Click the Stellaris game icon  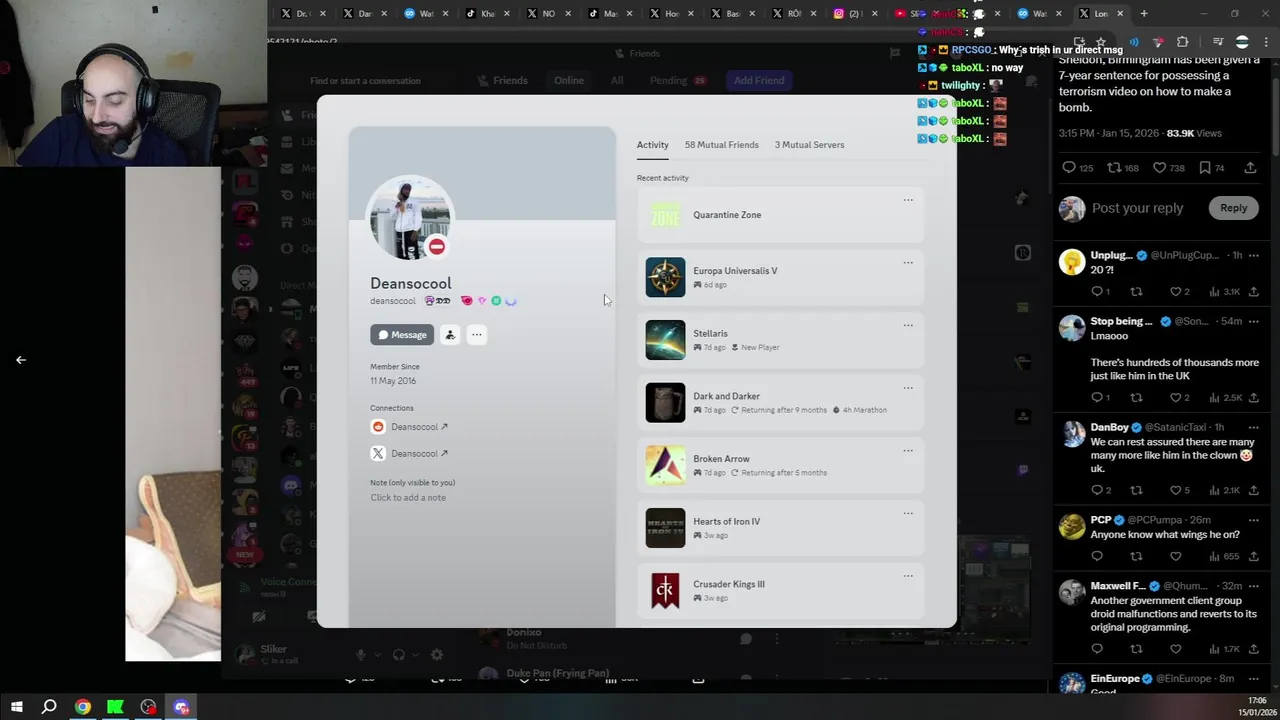pyautogui.click(x=665, y=340)
